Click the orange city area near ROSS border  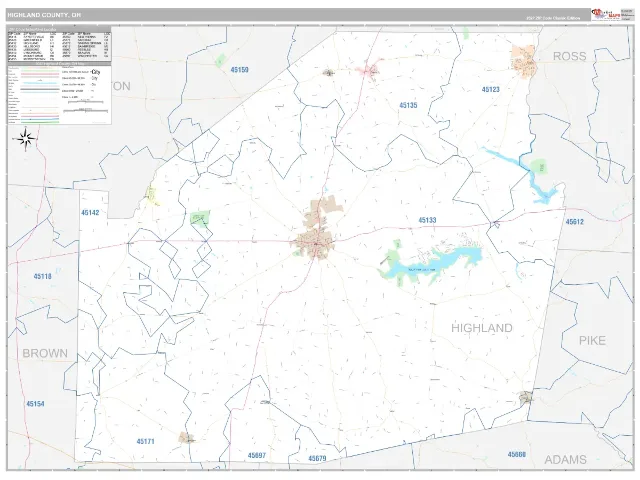click(x=523, y=60)
